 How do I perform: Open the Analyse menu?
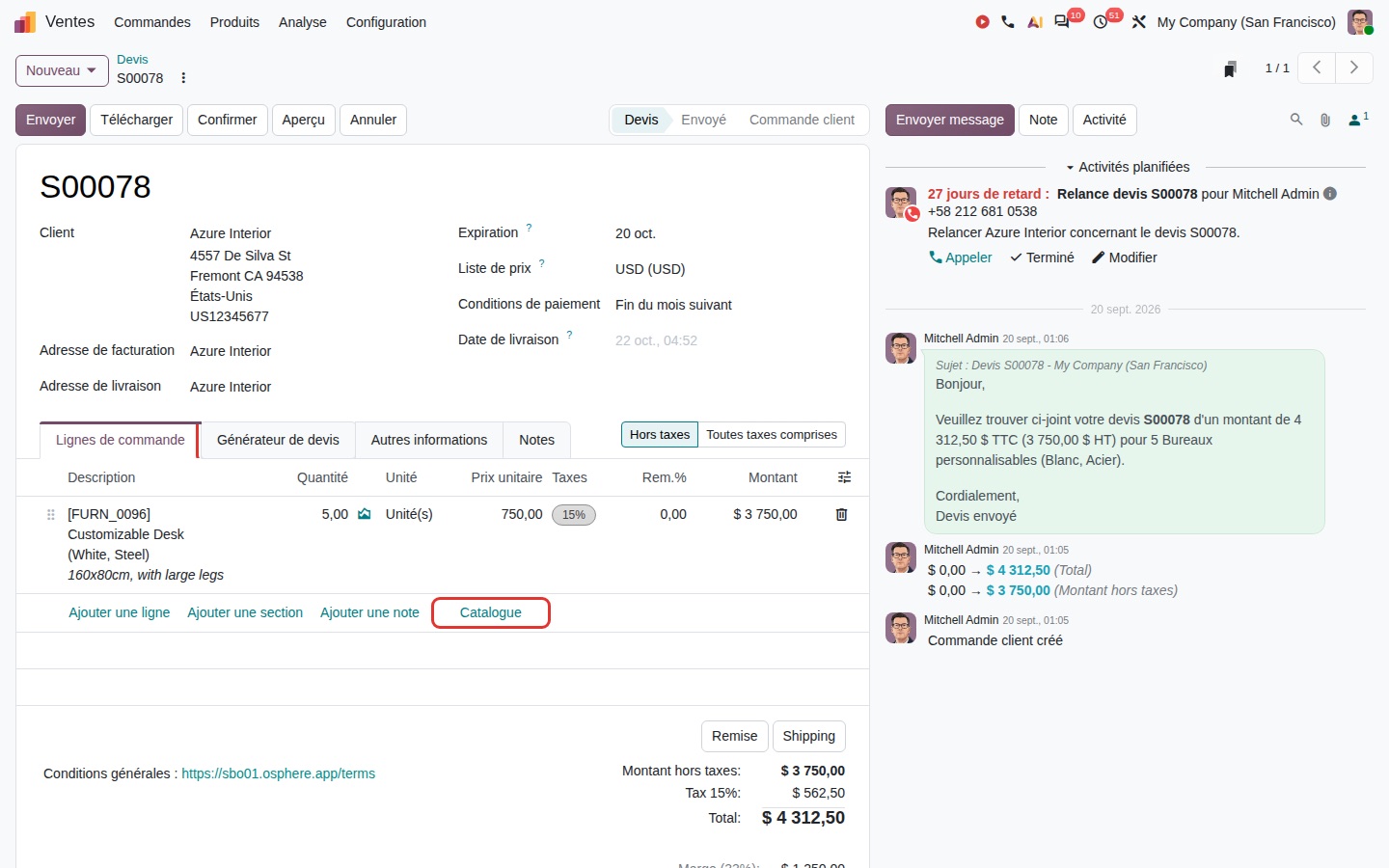point(303,22)
